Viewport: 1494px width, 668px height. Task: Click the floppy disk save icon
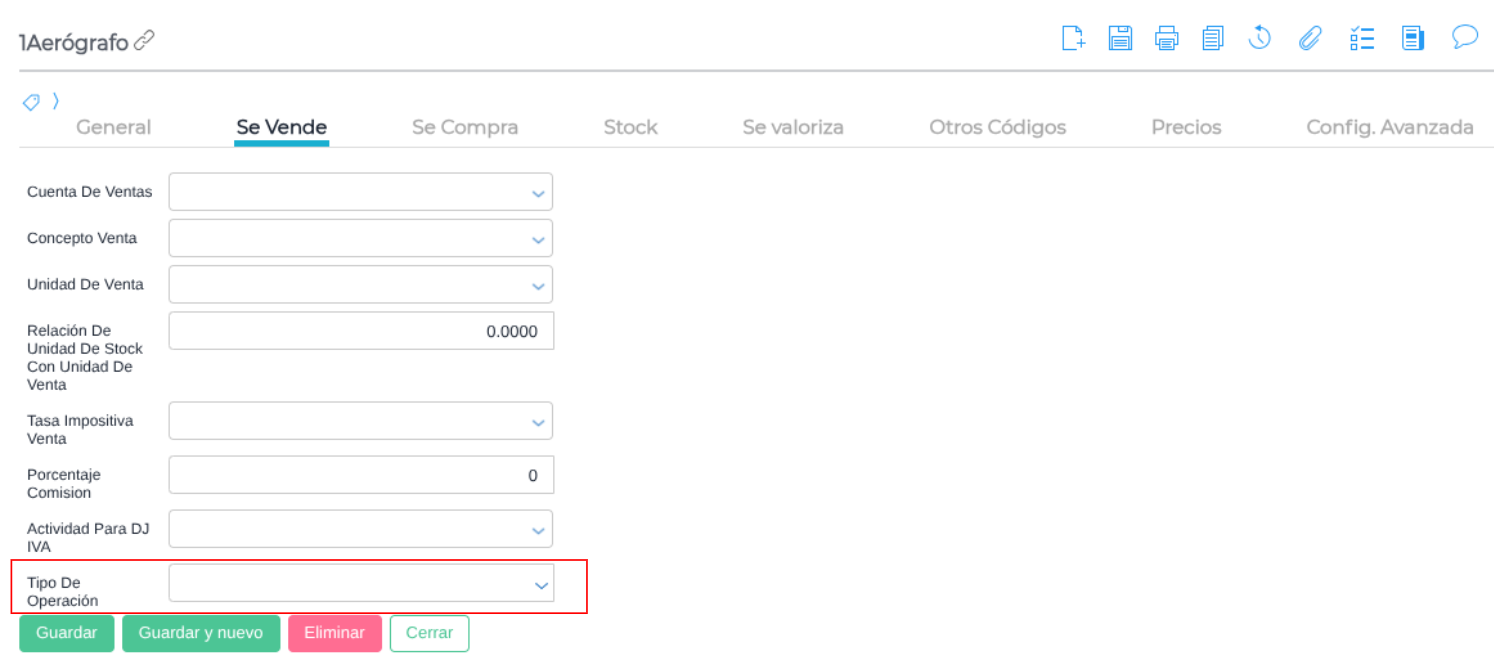[1120, 39]
